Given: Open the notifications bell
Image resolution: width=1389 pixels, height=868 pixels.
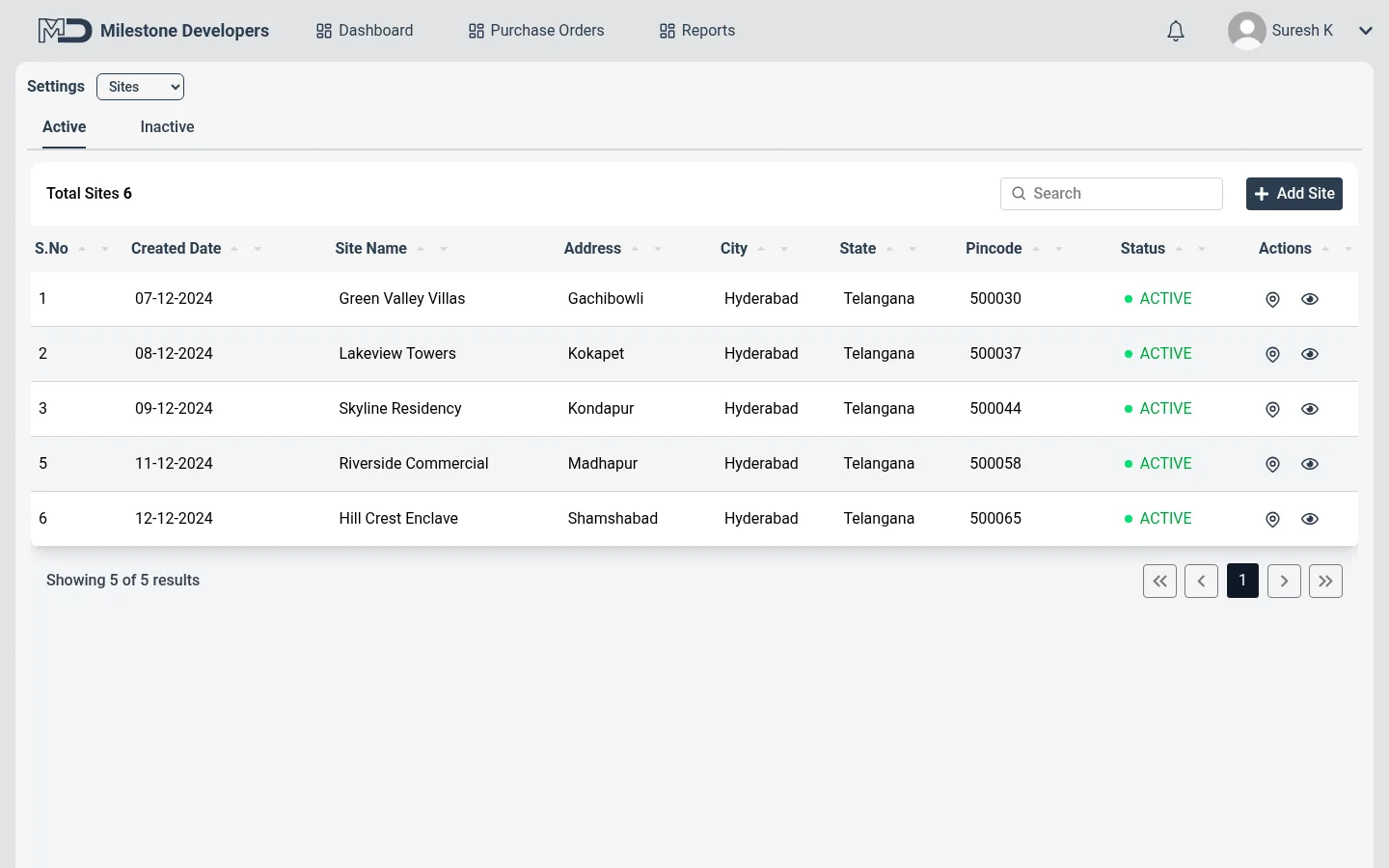Looking at the screenshot, I should [1176, 31].
